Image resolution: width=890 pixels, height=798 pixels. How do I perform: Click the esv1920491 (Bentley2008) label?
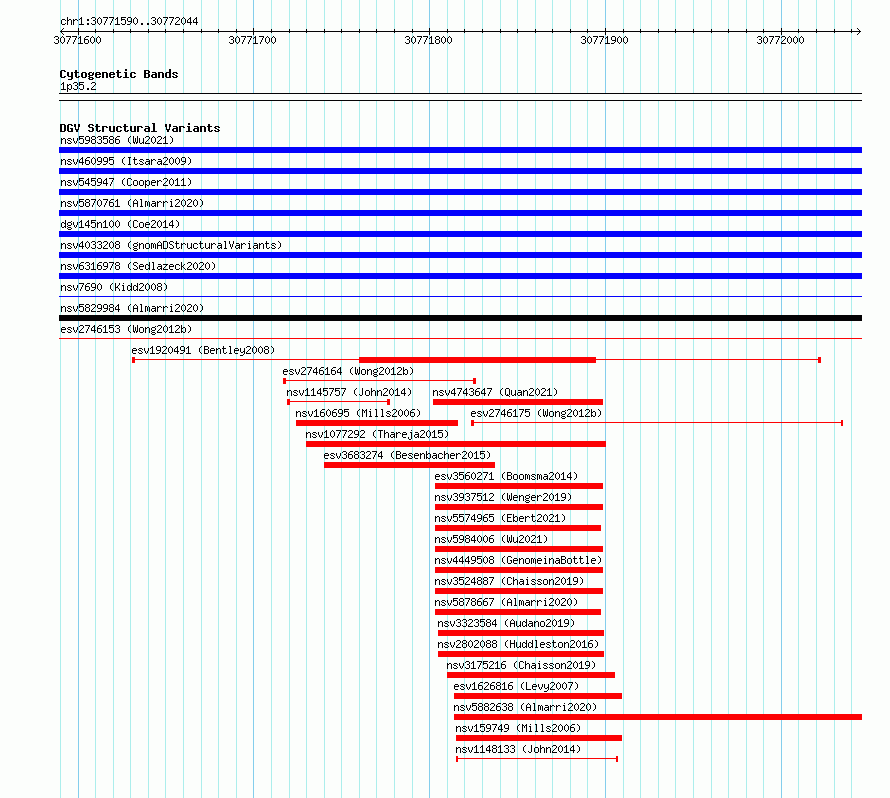pyautogui.click(x=203, y=350)
